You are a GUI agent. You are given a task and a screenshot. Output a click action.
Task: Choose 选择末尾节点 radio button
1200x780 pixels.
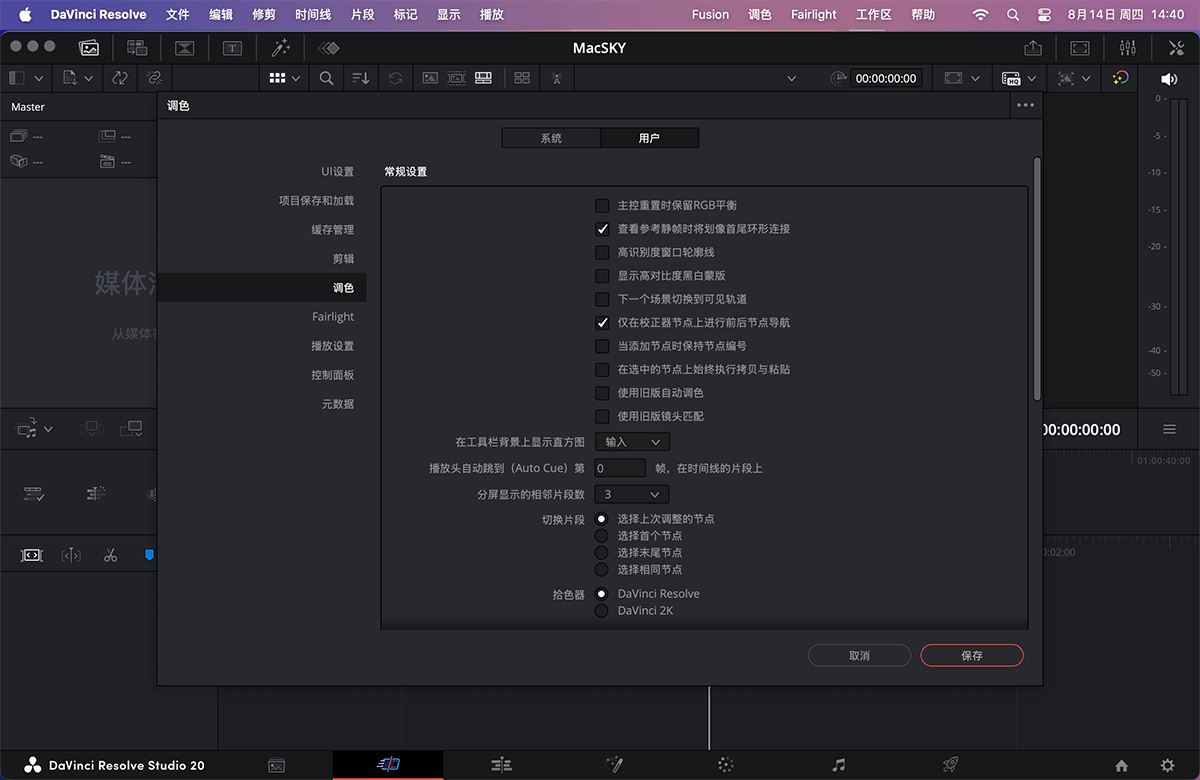(x=602, y=553)
